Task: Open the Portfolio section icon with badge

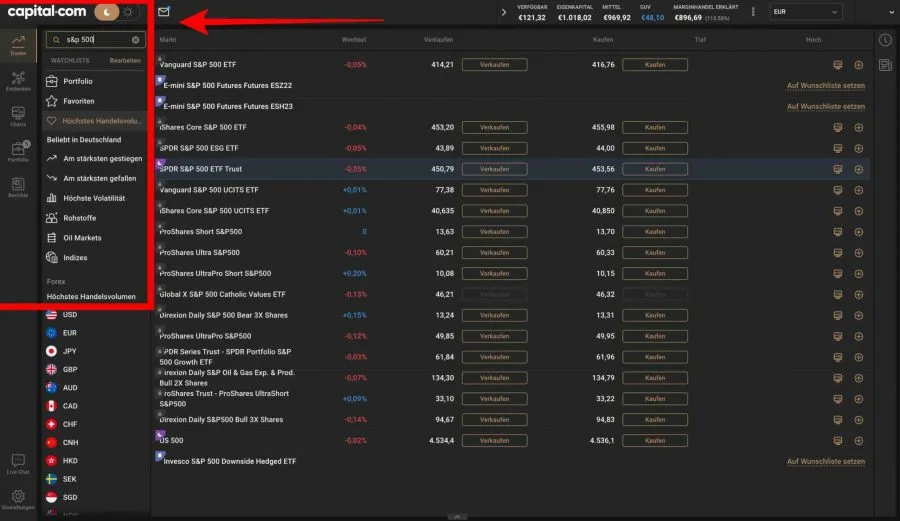Action: (x=18, y=151)
